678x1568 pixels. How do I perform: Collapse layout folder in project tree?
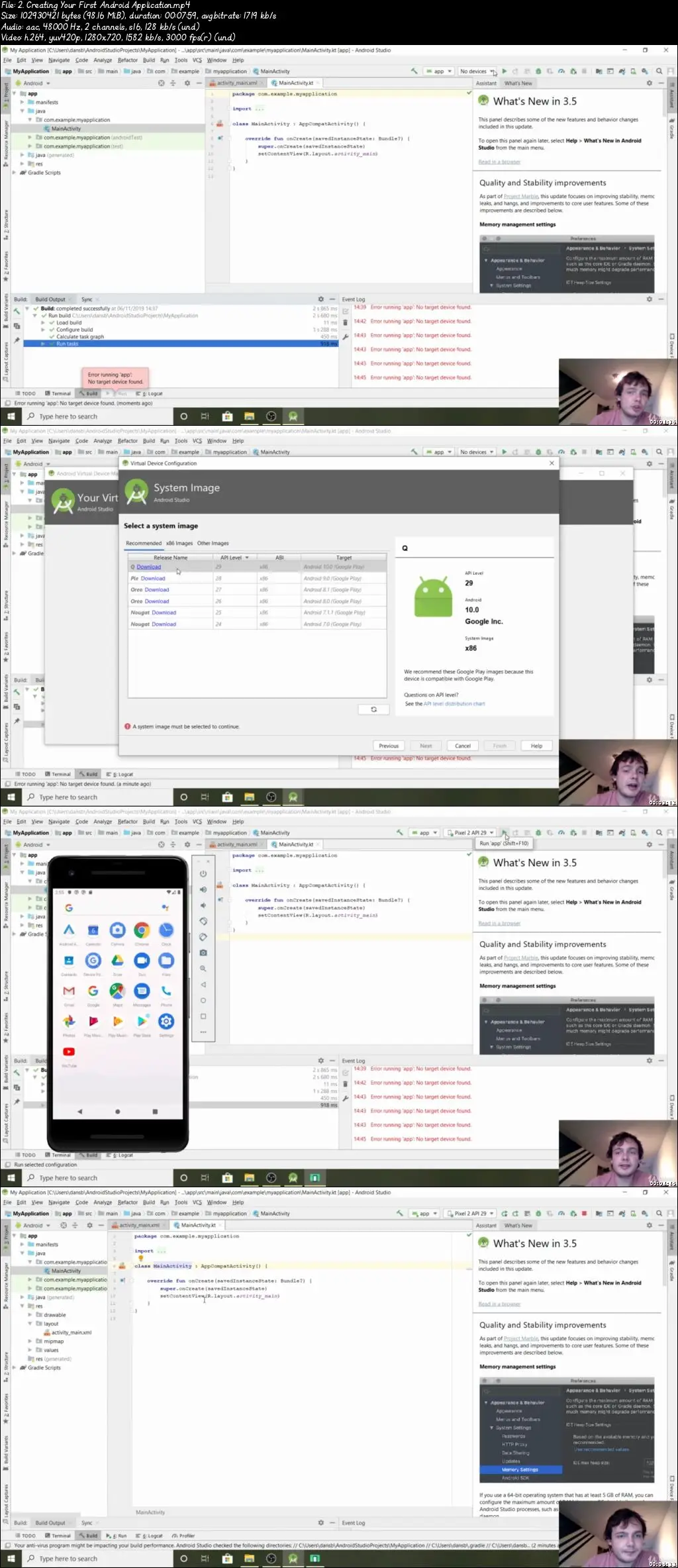(30, 1324)
